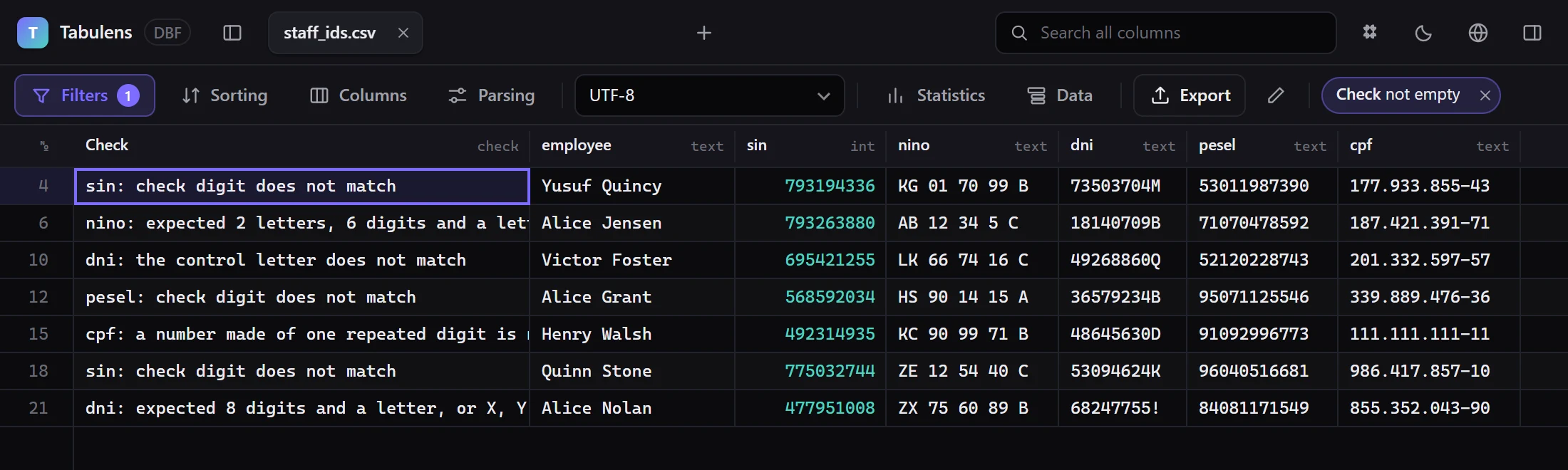This screenshot has width=1568, height=470.
Task: Switch to the Data view
Action: click(x=1060, y=95)
